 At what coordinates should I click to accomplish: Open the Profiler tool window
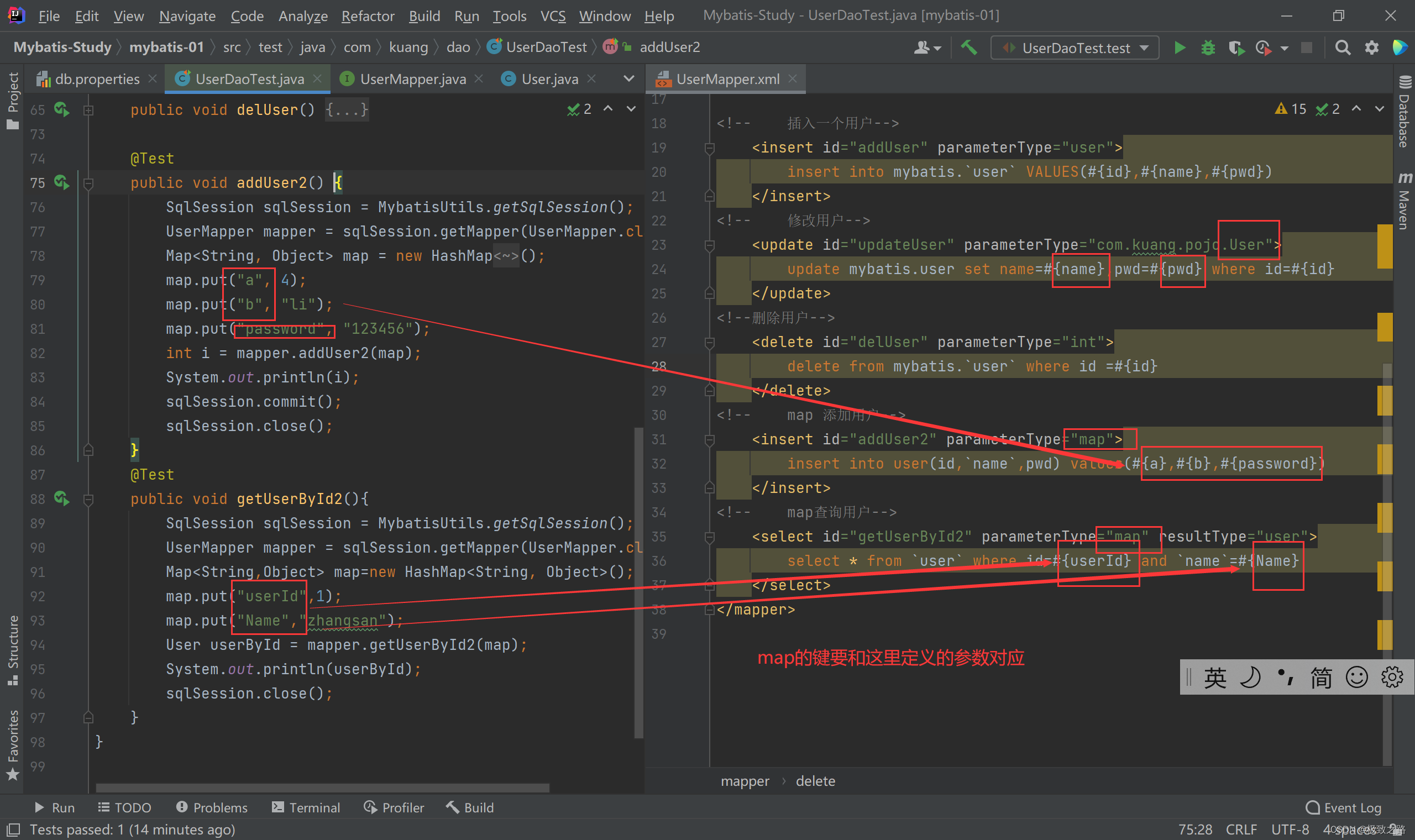click(x=394, y=807)
